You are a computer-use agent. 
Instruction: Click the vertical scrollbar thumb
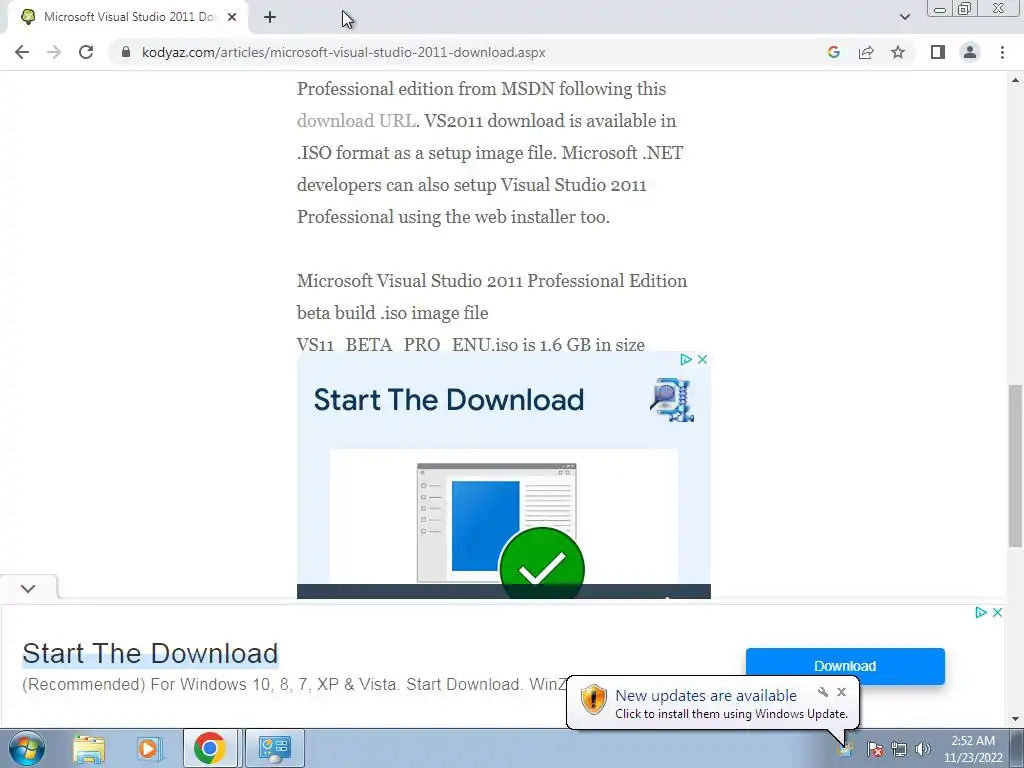pos(1015,466)
